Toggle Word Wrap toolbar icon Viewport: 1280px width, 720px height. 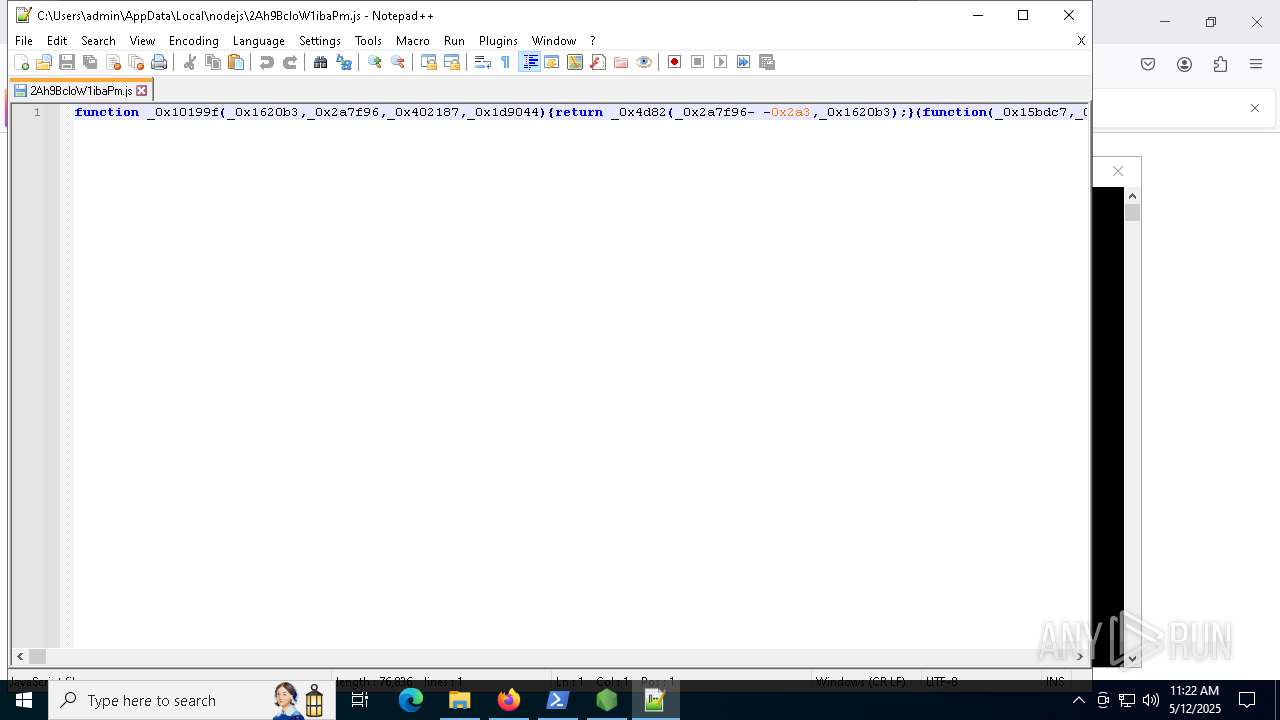(483, 62)
